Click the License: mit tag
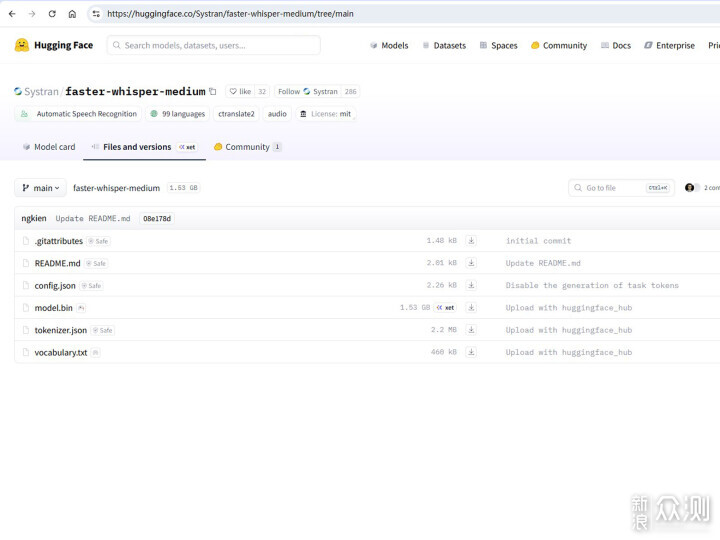Screen dimensions: 720x540 coord(326,114)
